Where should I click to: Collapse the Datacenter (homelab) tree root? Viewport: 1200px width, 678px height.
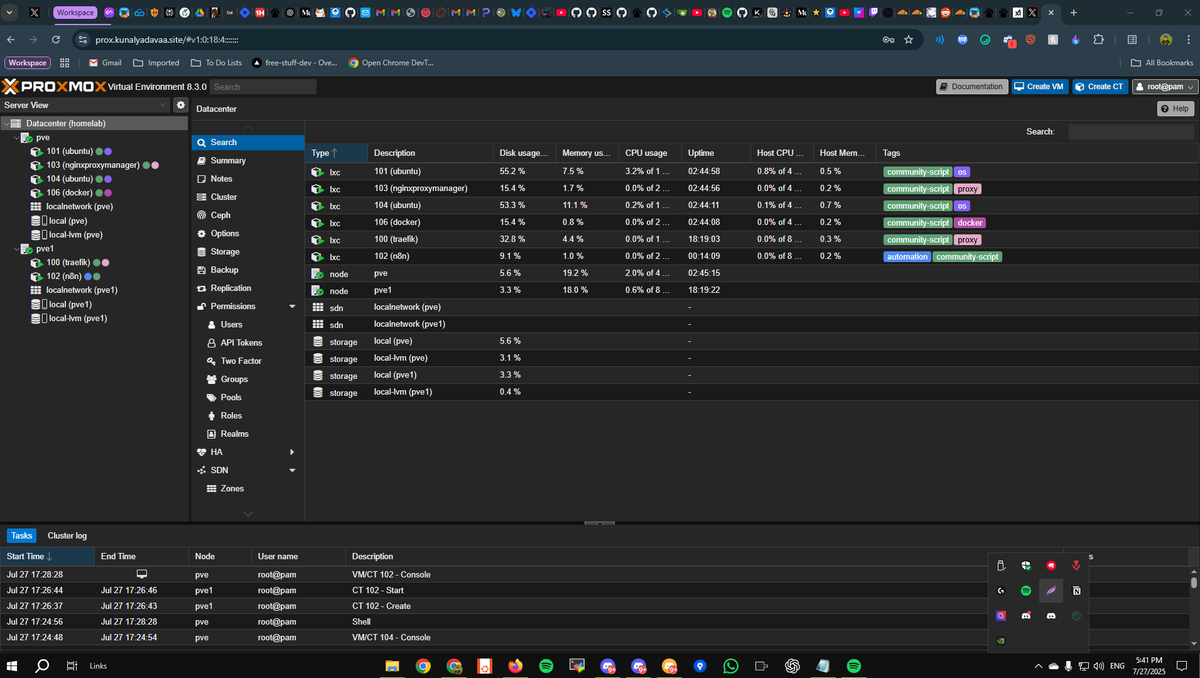coord(5,124)
